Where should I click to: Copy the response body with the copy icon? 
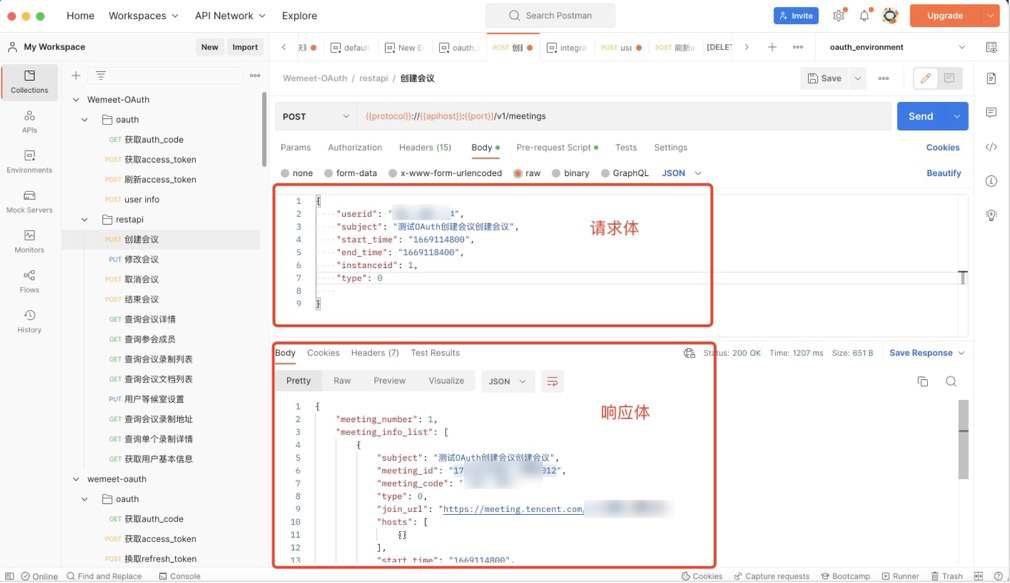pos(922,381)
